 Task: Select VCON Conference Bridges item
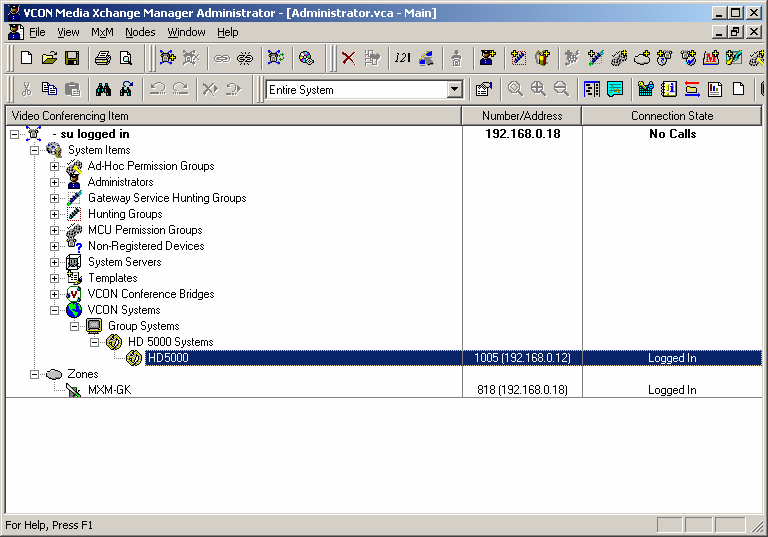point(151,294)
